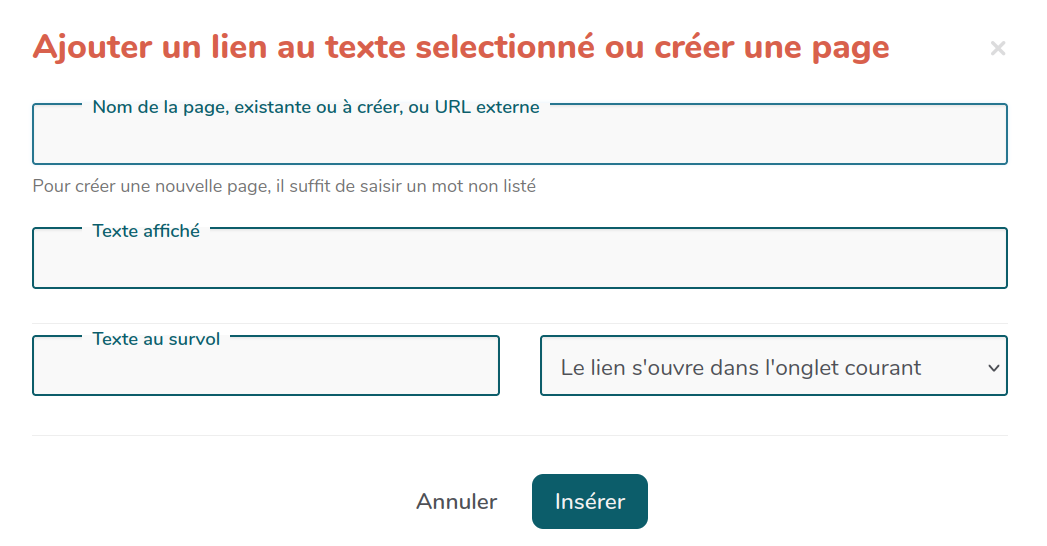Select the "Texte au survol" label text
Image resolution: width=1047 pixels, height=546 pixels.
coord(156,339)
